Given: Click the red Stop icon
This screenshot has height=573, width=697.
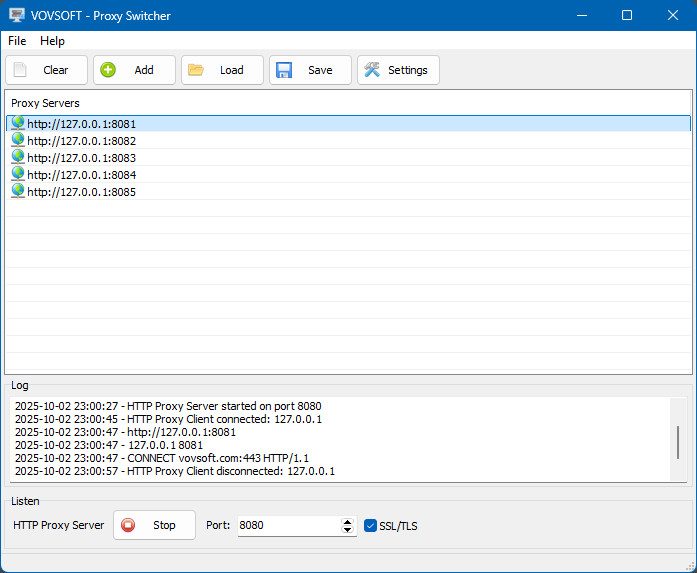Looking at the screenshot, I should (x=128, y=525).
